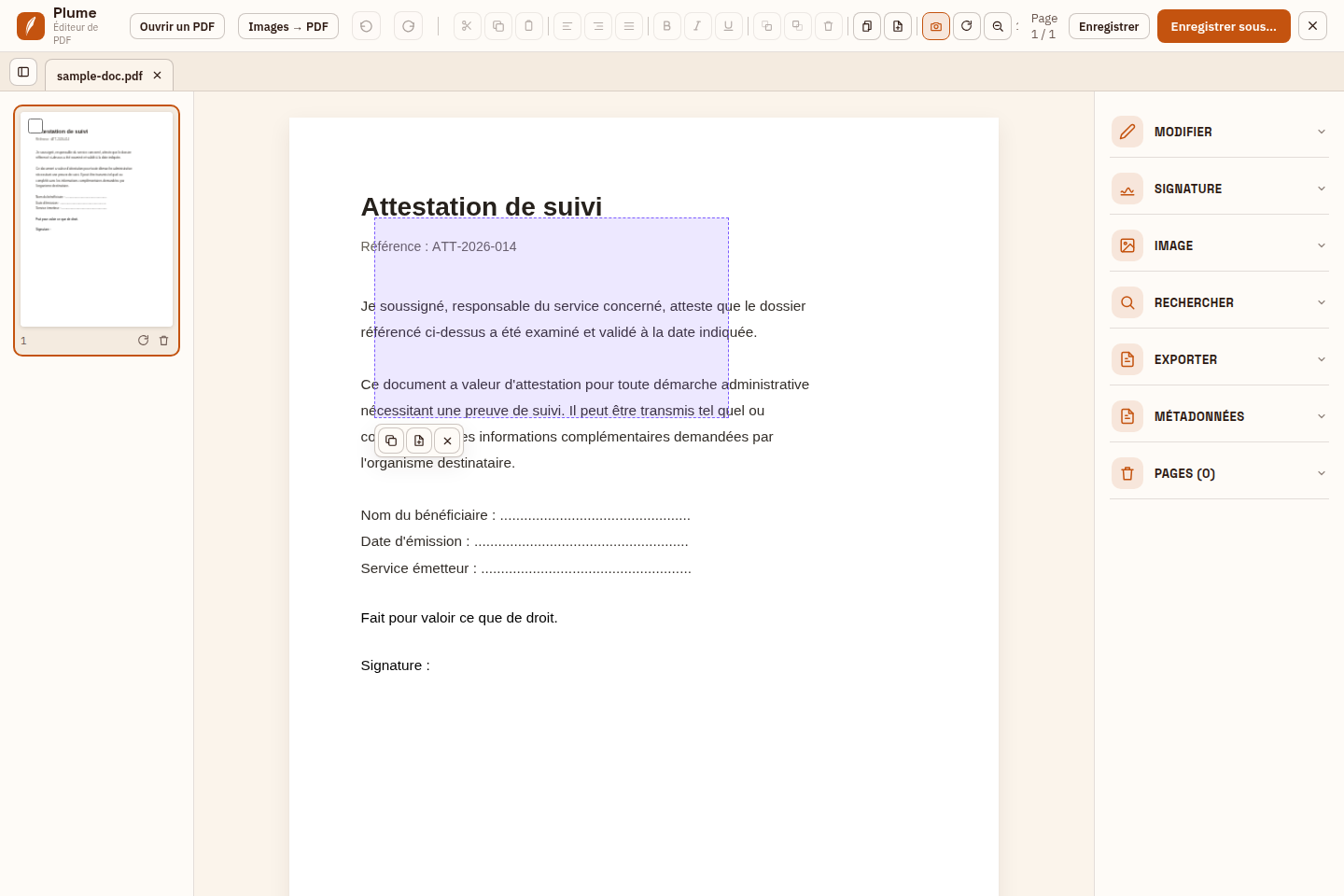Screen dimensions: 1344x896
Task: Click the scissors cut icon
Action: [x=467, y=26]
